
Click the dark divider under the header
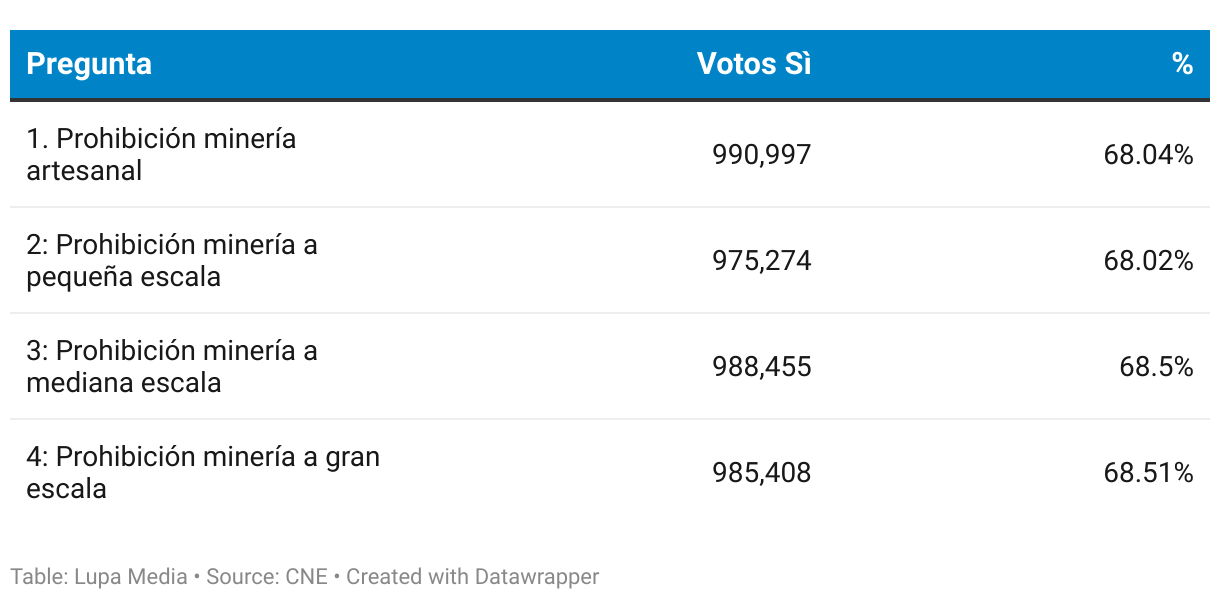point(610,100)
